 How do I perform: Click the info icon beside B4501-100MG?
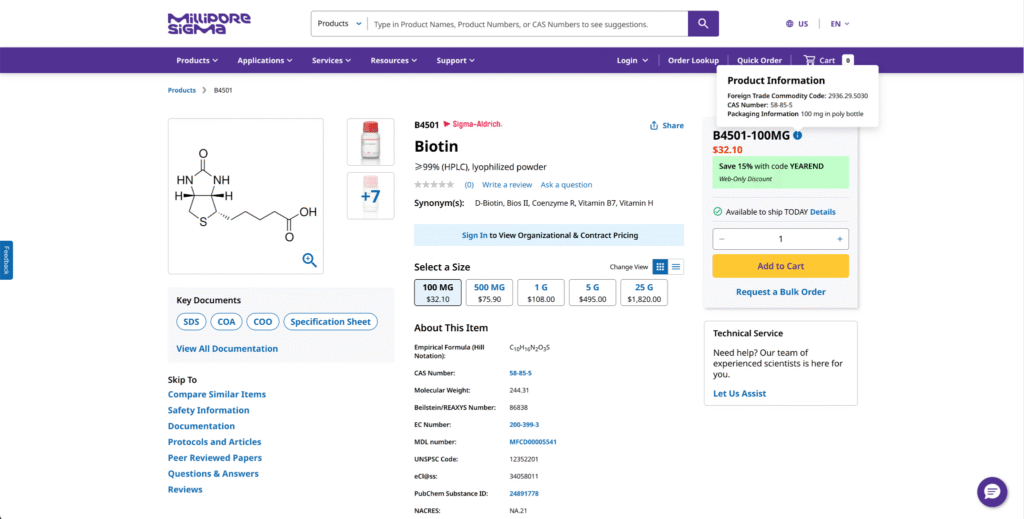(798, 135)
